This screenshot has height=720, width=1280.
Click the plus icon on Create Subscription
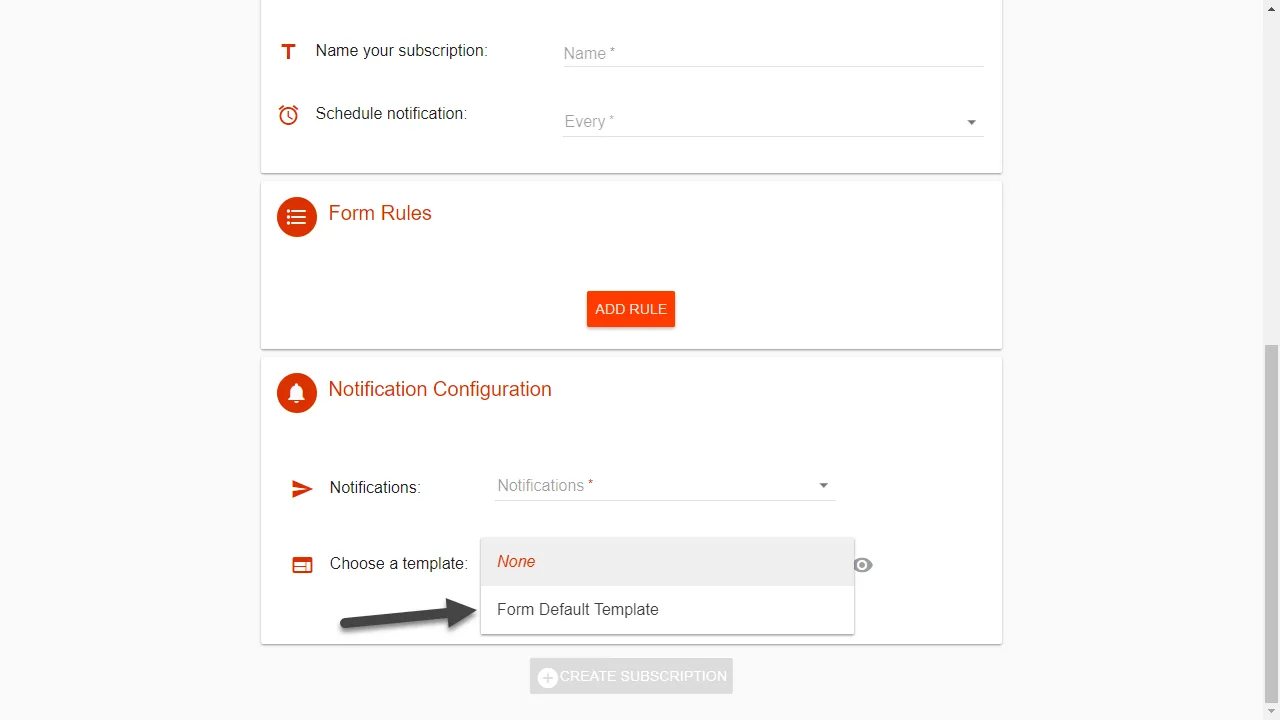pos(548,678)
